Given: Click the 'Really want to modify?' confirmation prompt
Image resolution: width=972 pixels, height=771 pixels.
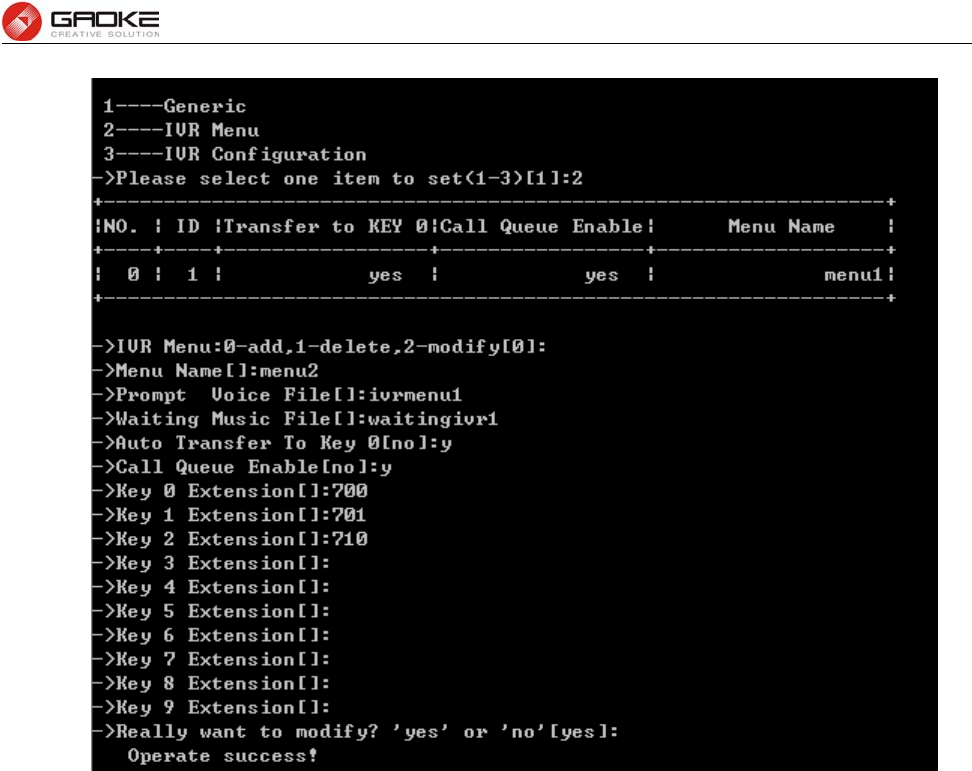Looking at the screenshot, I should click(x=356, y=732).
